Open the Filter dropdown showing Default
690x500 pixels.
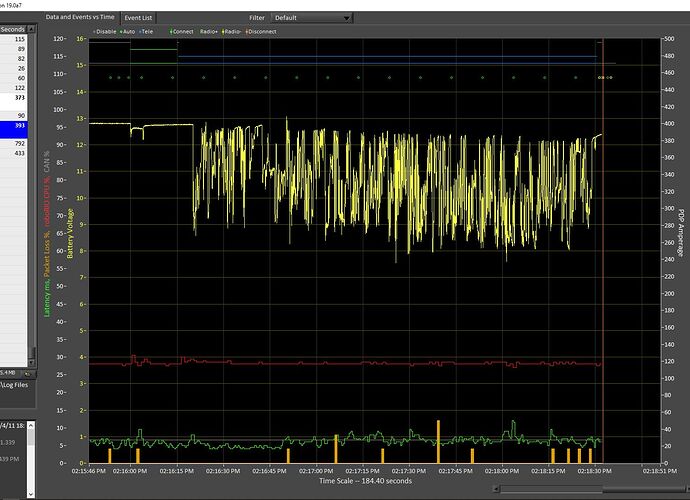pyautogui.click(x=312, y=18)
